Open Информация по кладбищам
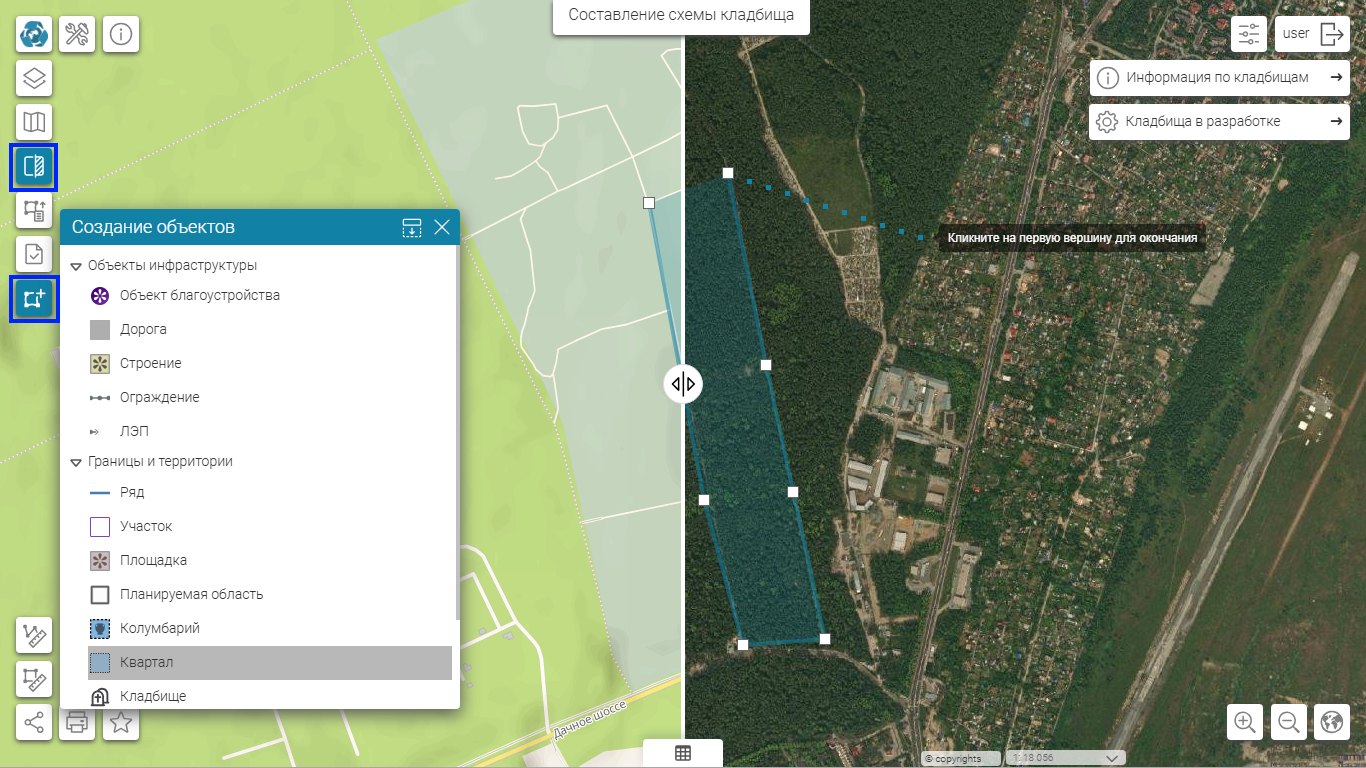 point(1218,77)
